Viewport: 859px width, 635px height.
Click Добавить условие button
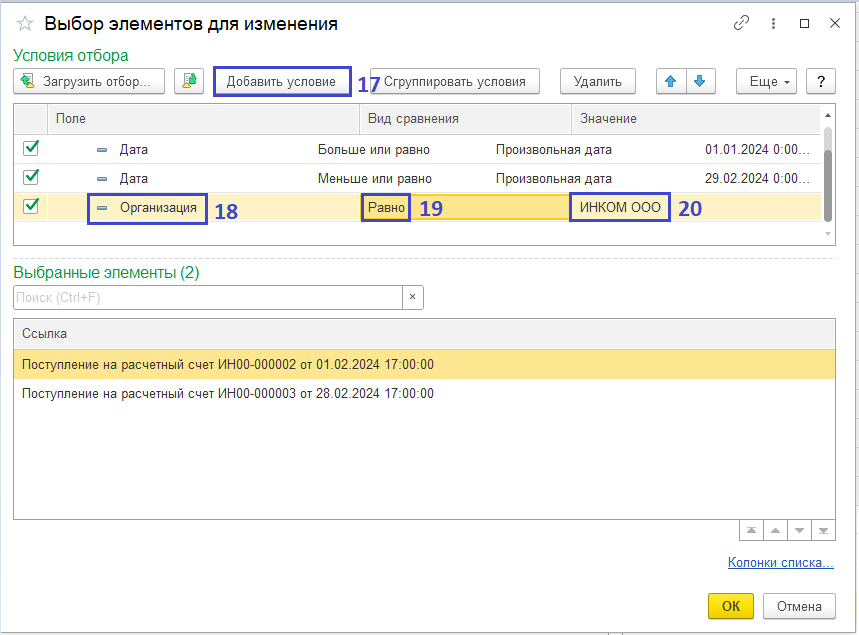282,81
